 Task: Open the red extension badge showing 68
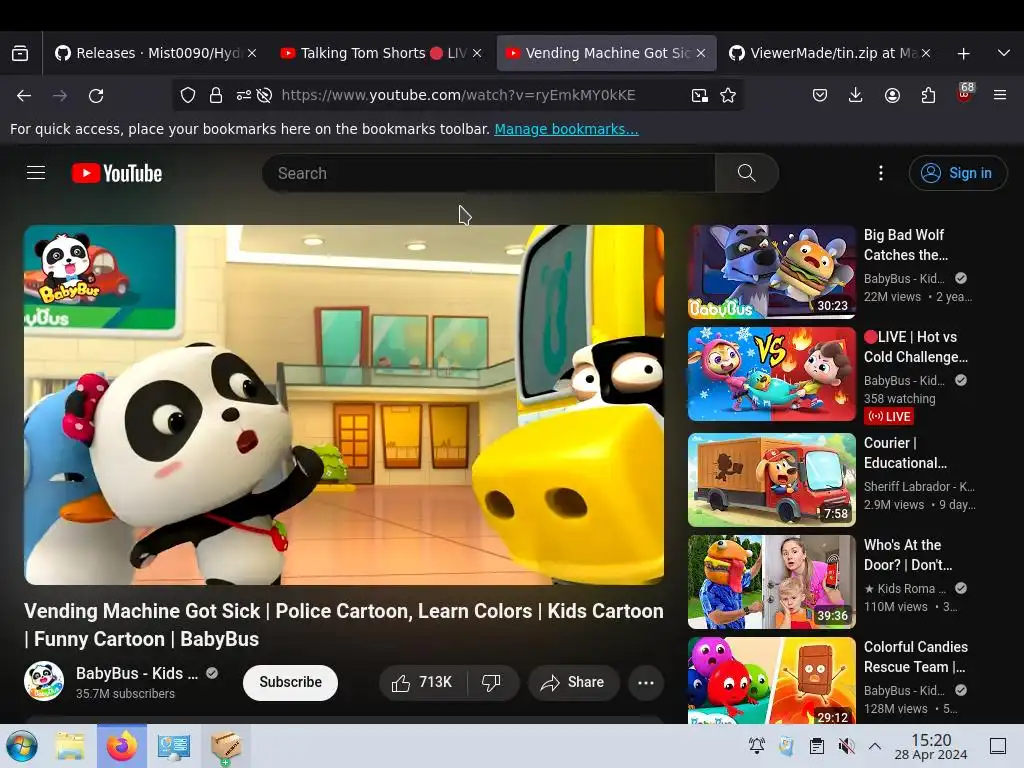pos(965,93)
